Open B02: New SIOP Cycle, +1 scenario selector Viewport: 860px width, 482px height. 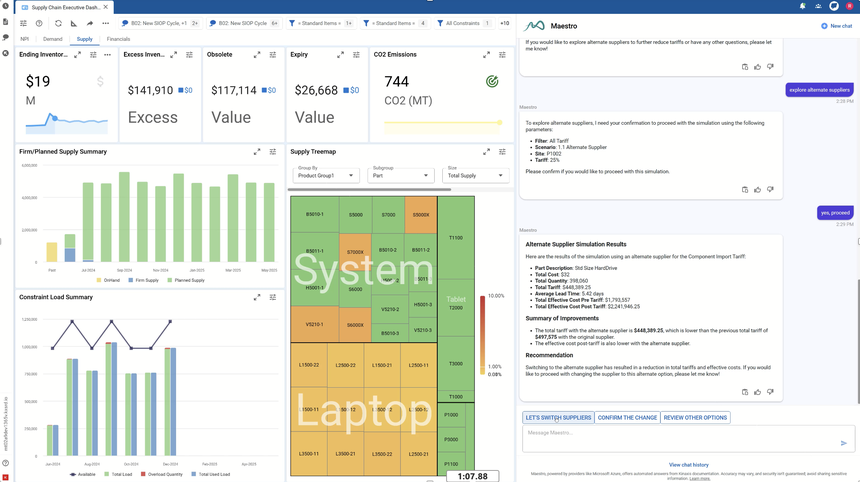pos(160,24)
